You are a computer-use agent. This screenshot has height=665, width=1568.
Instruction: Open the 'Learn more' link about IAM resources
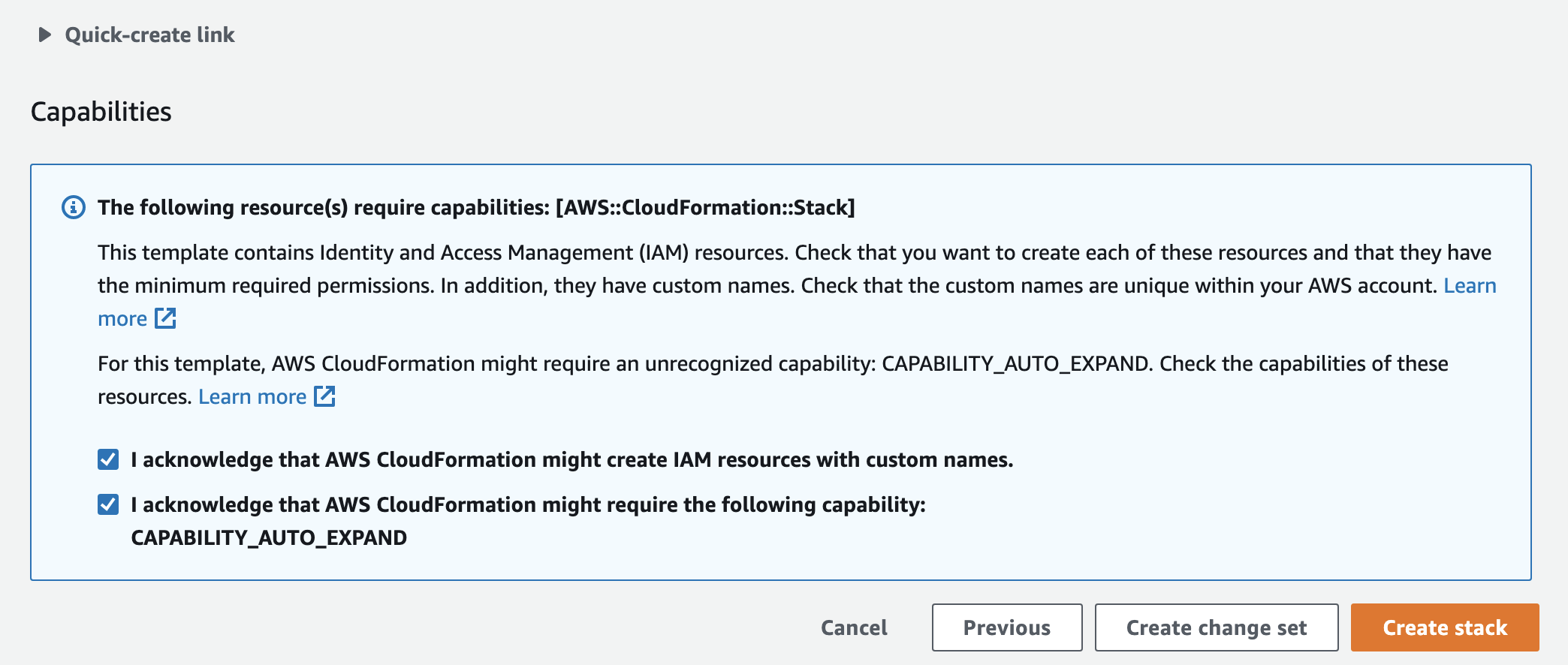click(x=1470, y=285)
